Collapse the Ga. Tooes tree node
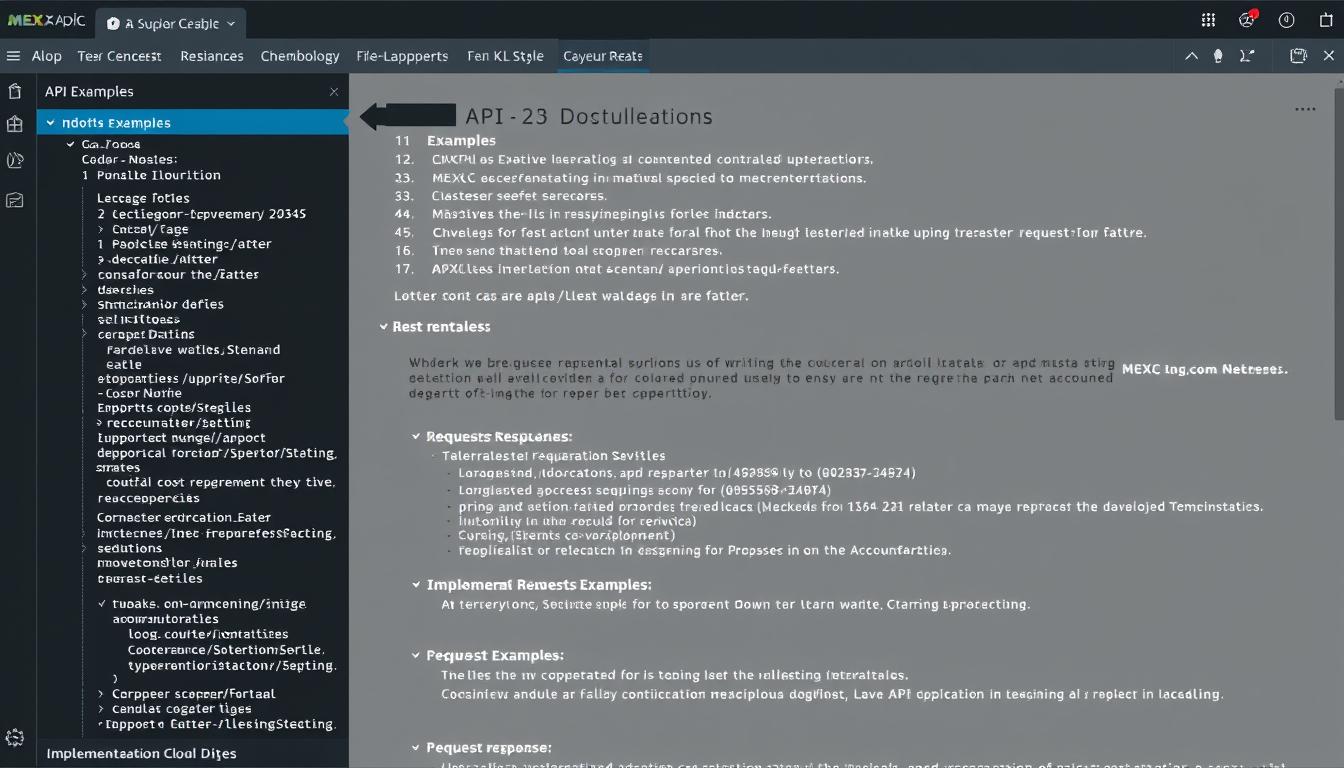 (x=71, y=145)
